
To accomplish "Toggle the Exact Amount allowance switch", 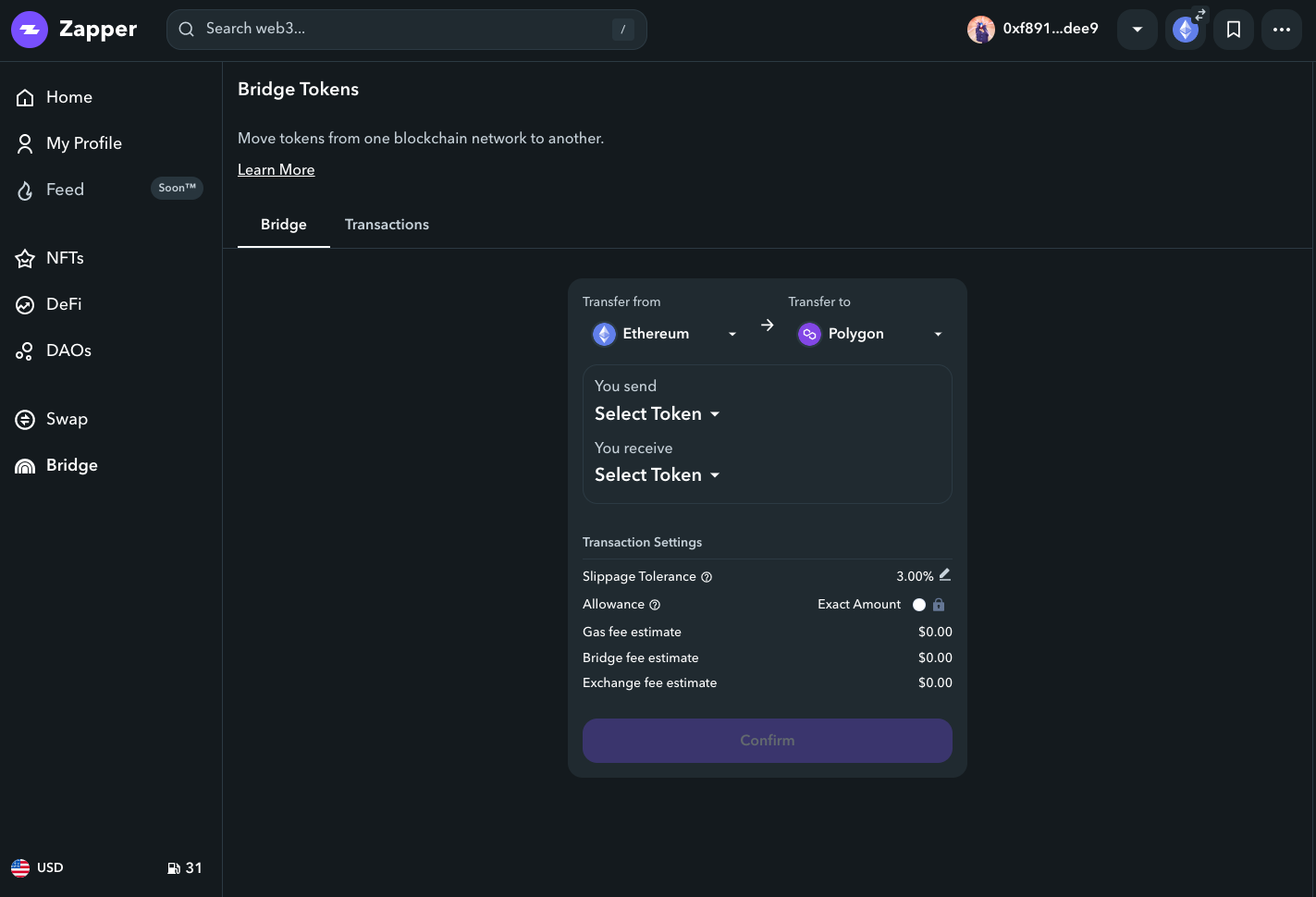I will pyautogui.click(x=920, y=605).
